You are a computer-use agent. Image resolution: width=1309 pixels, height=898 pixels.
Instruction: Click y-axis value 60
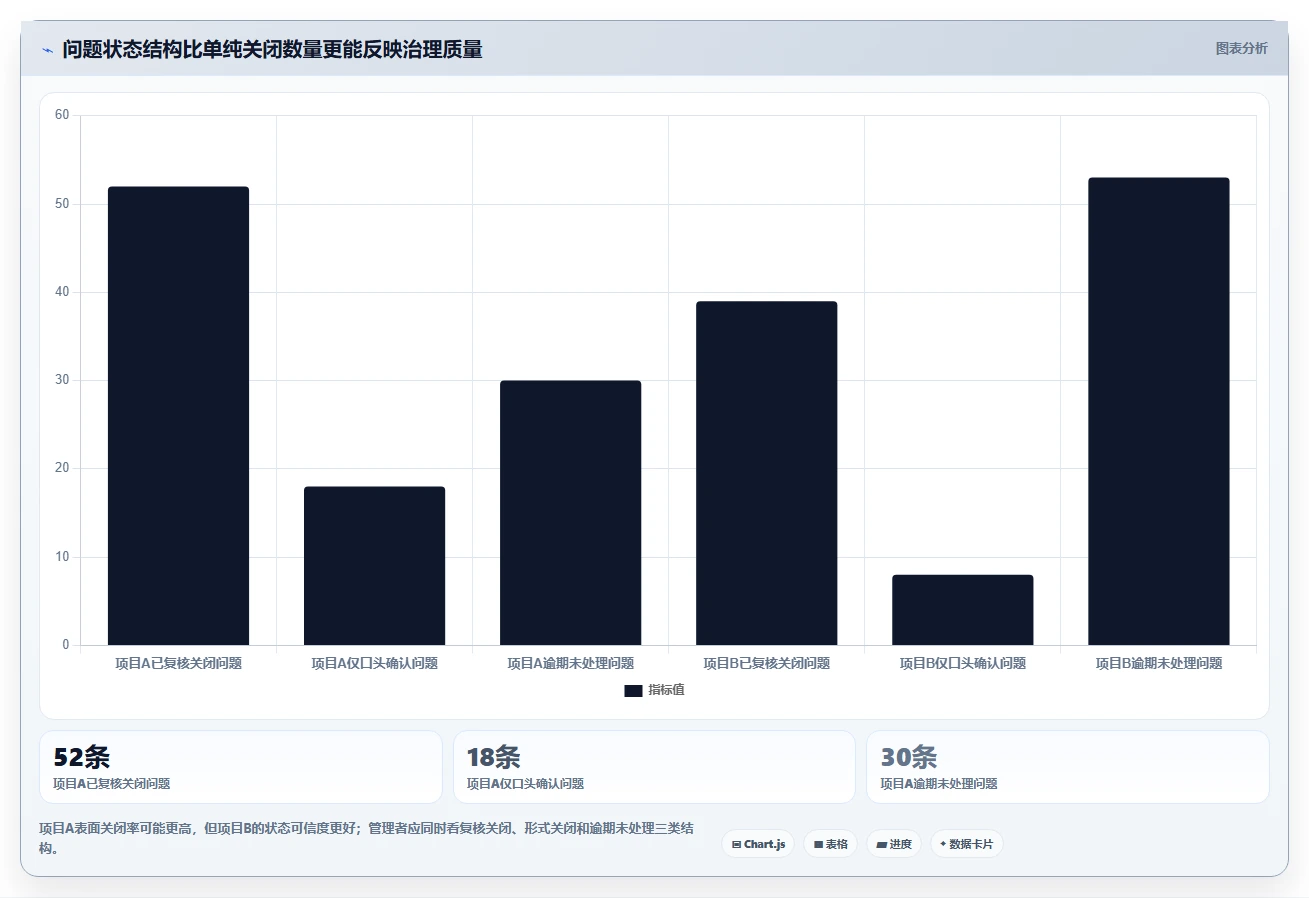tap(62, 115)
